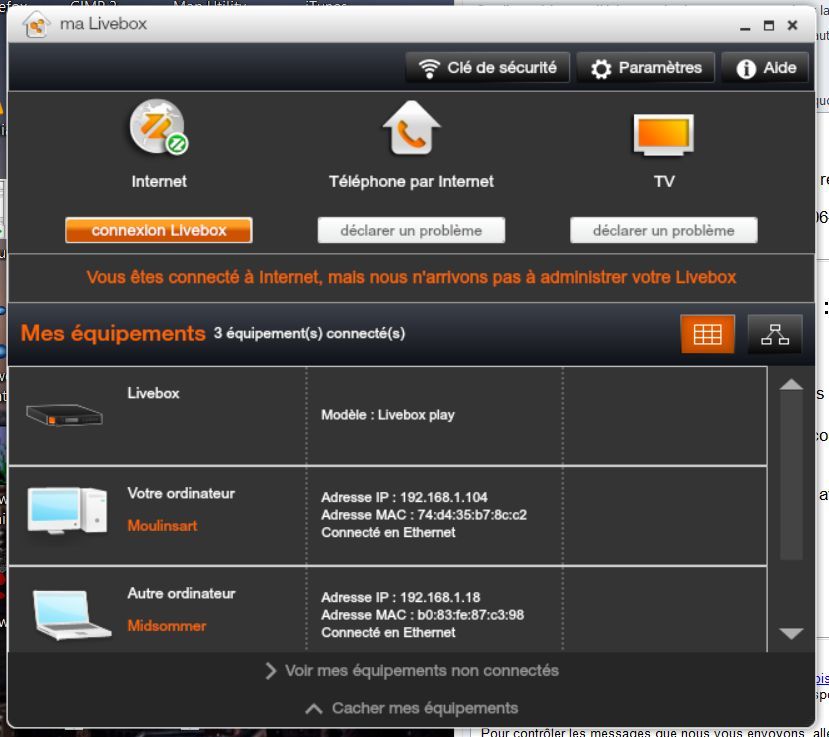Viewport: 829px width, 737px height.
Task: Click the connexion Livebox orange button
Action: point(159,231)
